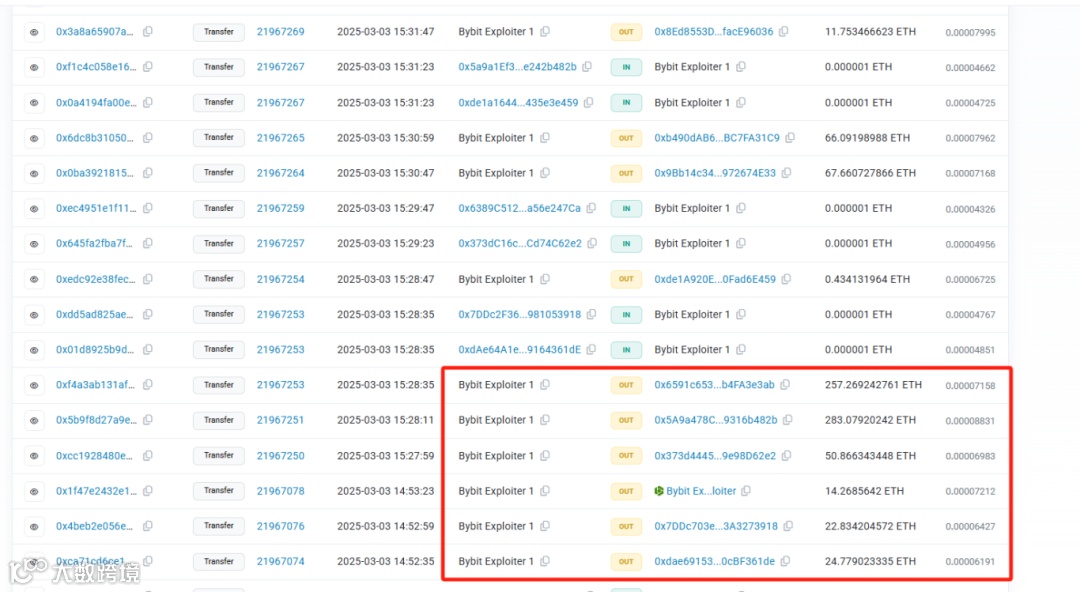
Task: Open preview eye icon for transaction 0x3a8a65907a
Action: (34, 32)
